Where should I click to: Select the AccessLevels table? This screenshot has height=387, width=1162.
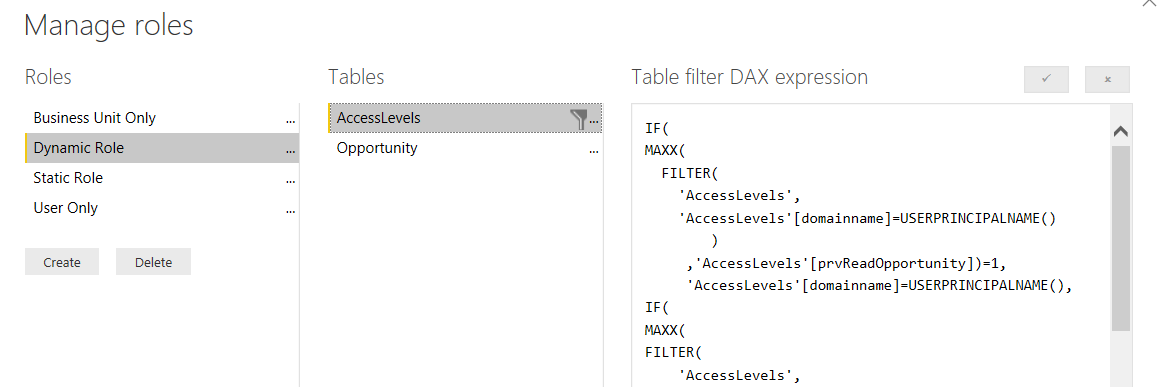click(465, 118)
